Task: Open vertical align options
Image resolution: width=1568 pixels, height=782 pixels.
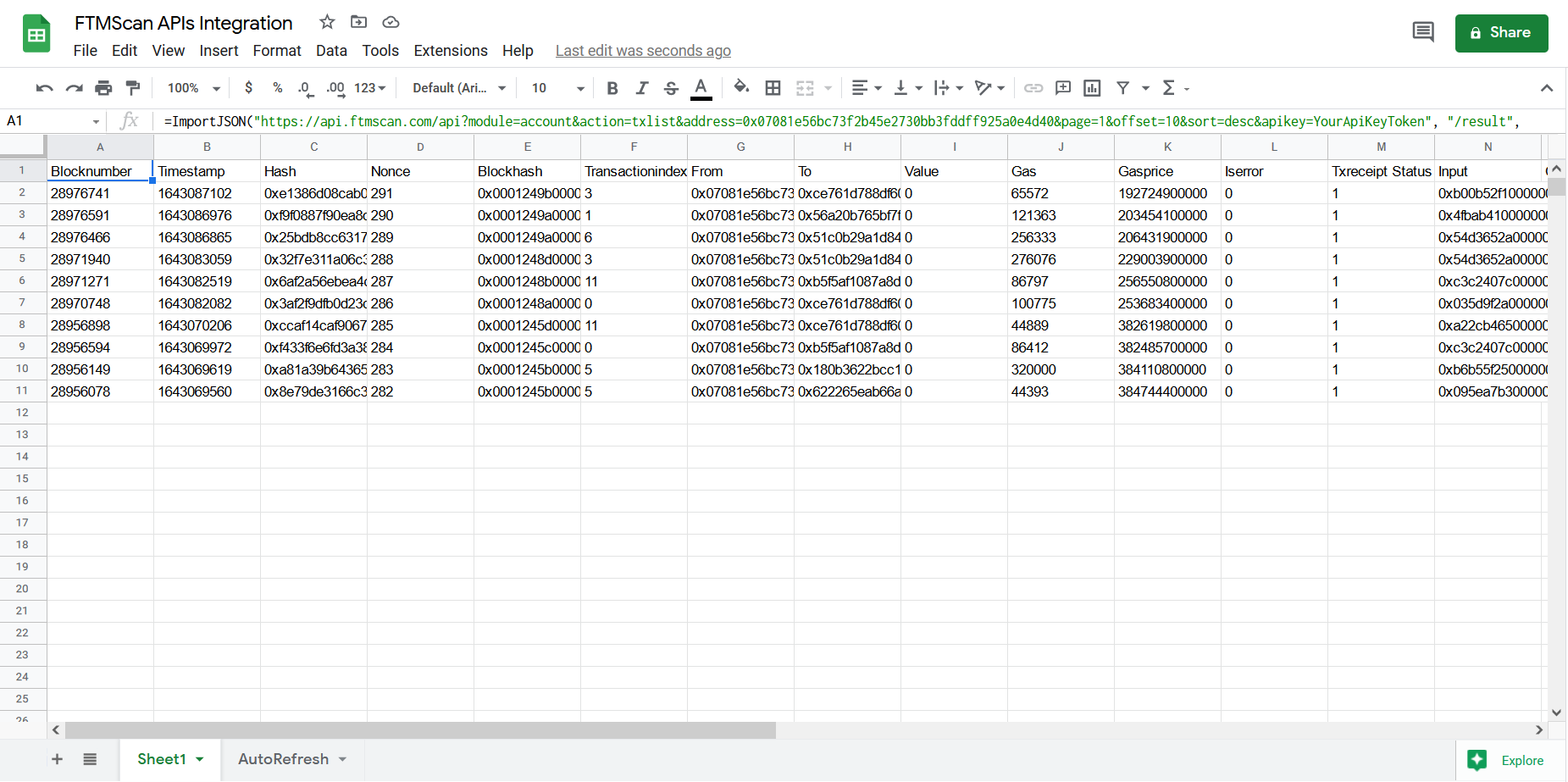Action: (907, 88)
